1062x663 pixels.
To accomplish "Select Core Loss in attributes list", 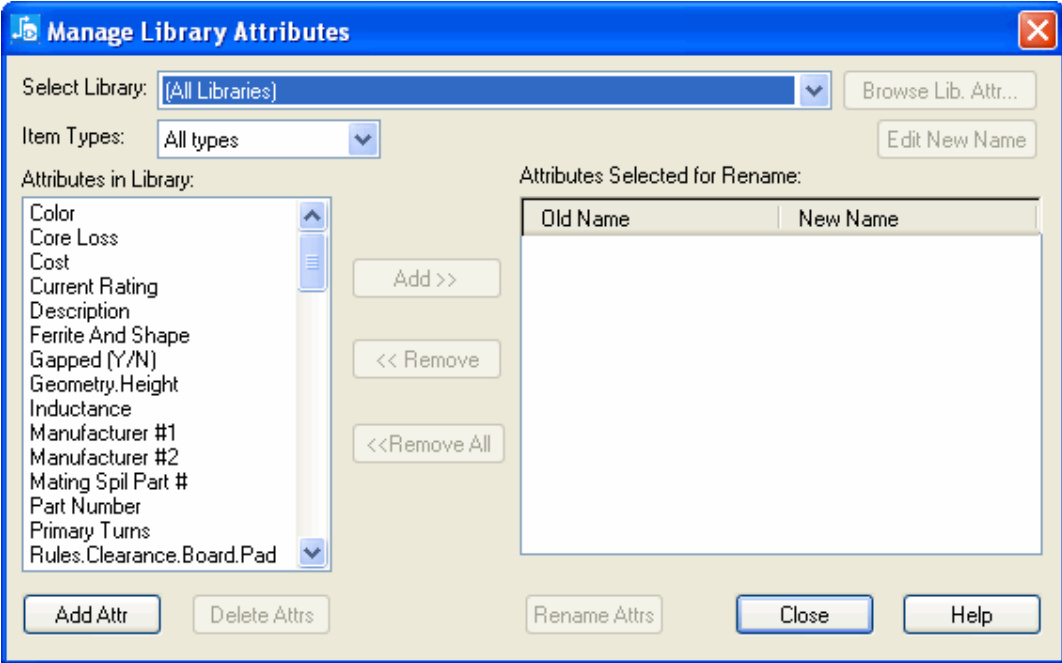I will [74, 238].
